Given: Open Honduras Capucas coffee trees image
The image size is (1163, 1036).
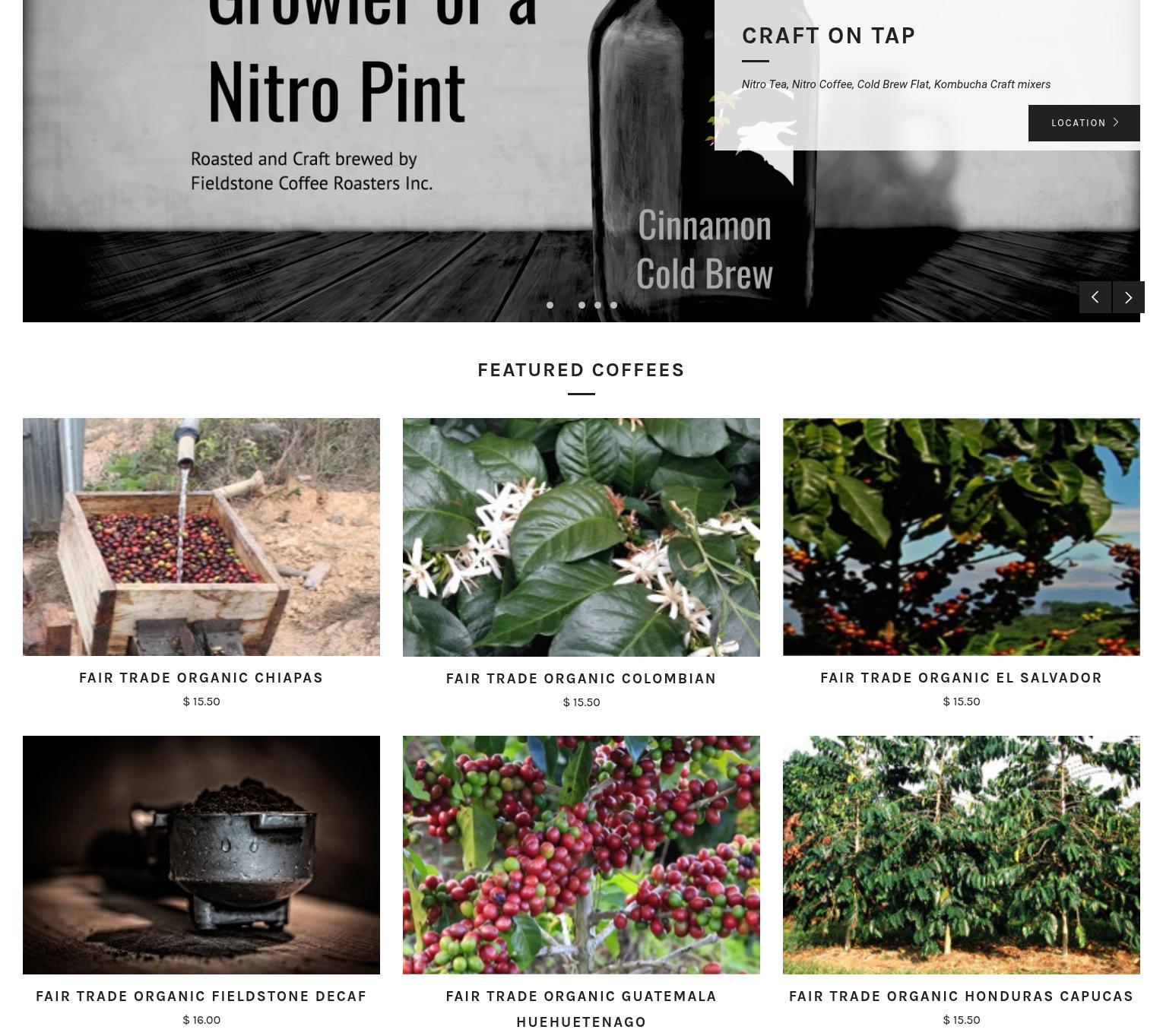Looking at the screenshot, I should (962, 855).
